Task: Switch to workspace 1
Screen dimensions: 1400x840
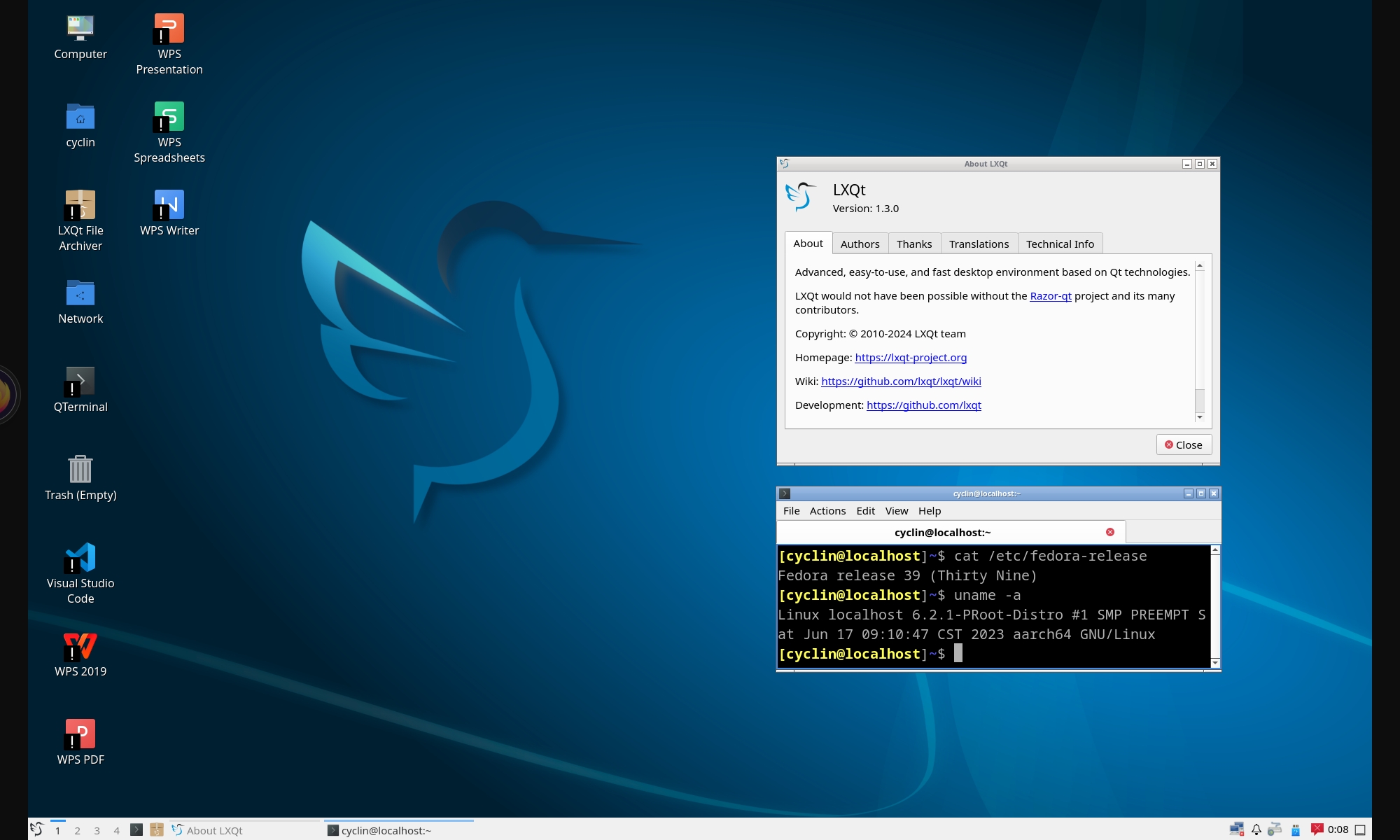Action: [58, 830]
